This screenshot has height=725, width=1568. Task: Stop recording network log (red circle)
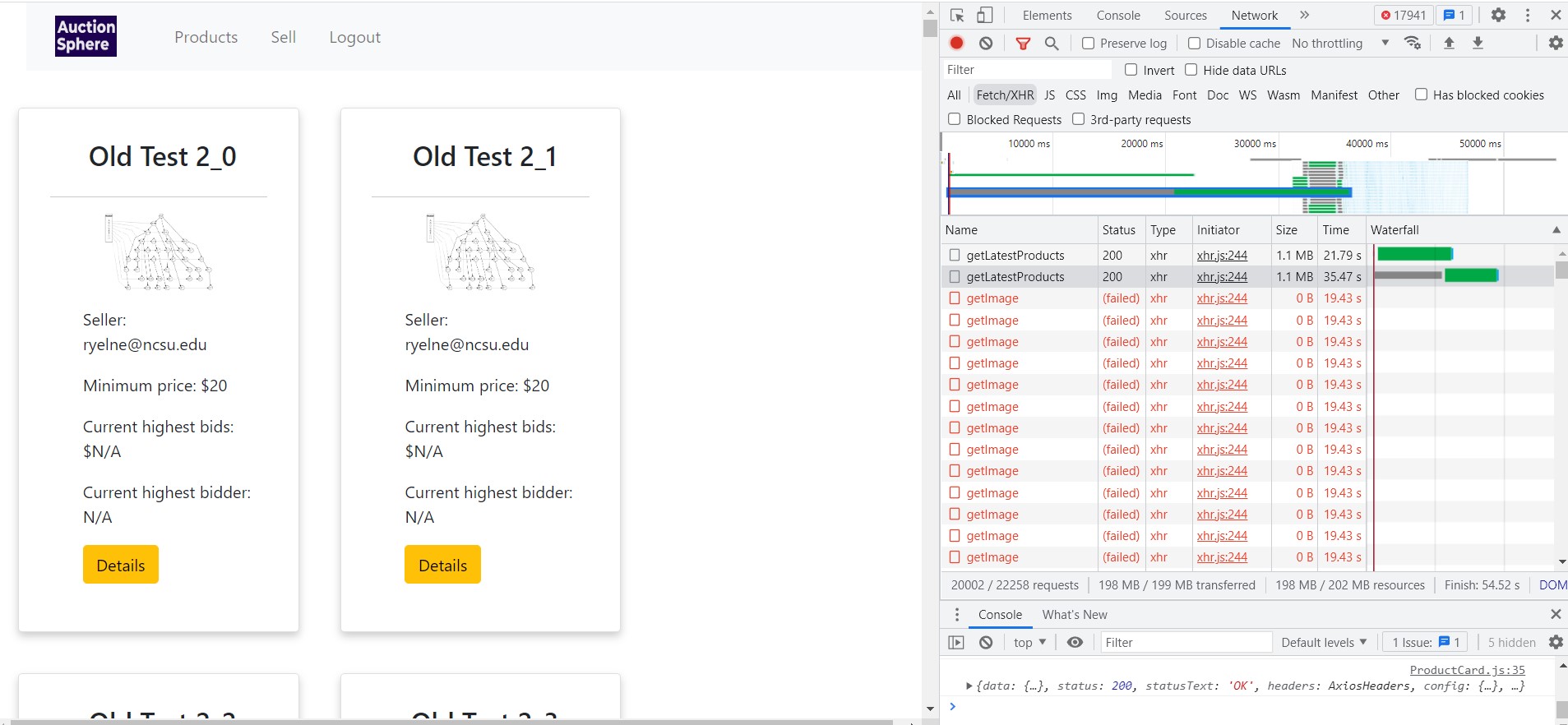pos(957,43)
